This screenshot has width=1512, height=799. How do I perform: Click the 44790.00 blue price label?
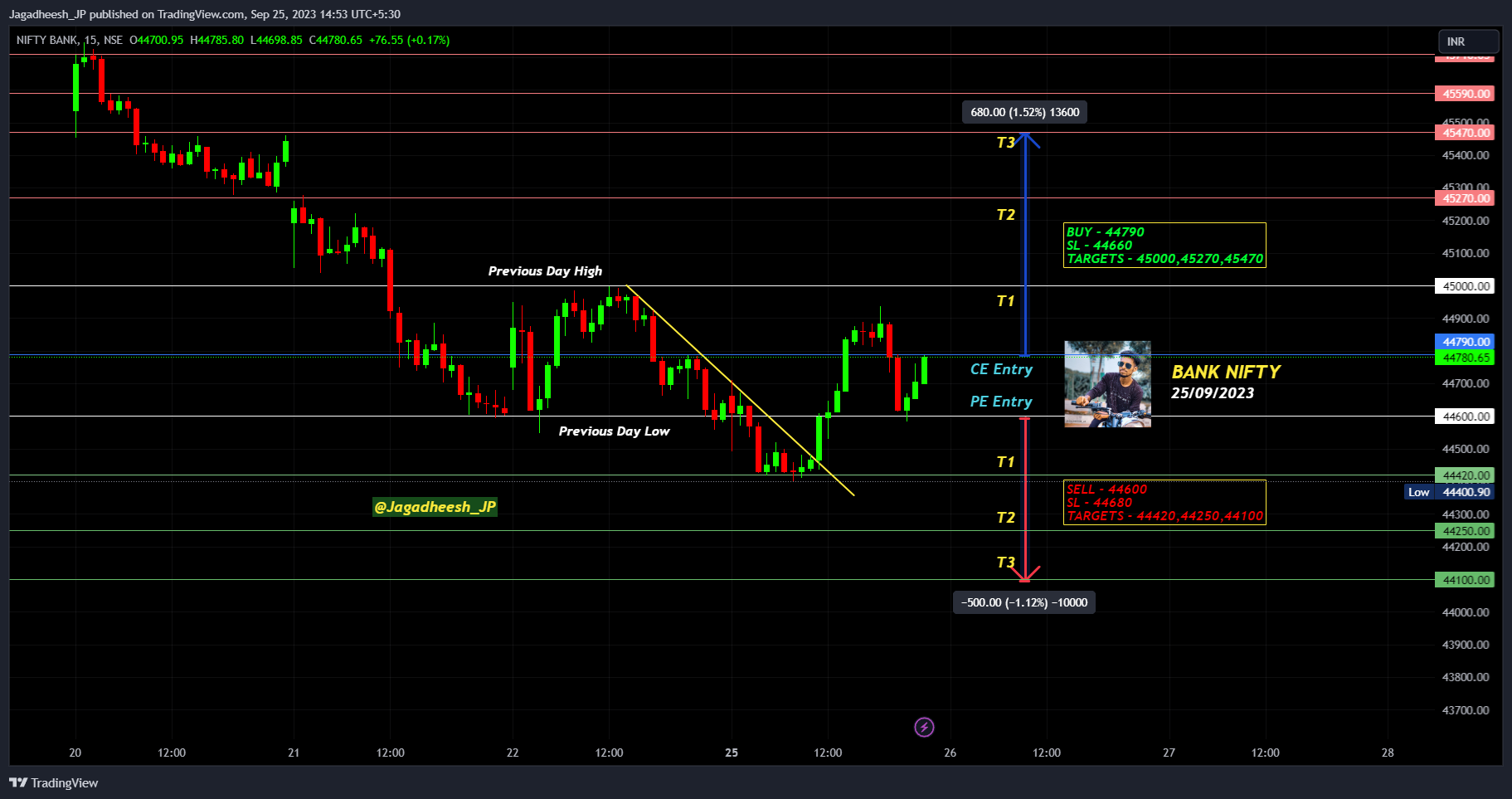[1465, 342]
